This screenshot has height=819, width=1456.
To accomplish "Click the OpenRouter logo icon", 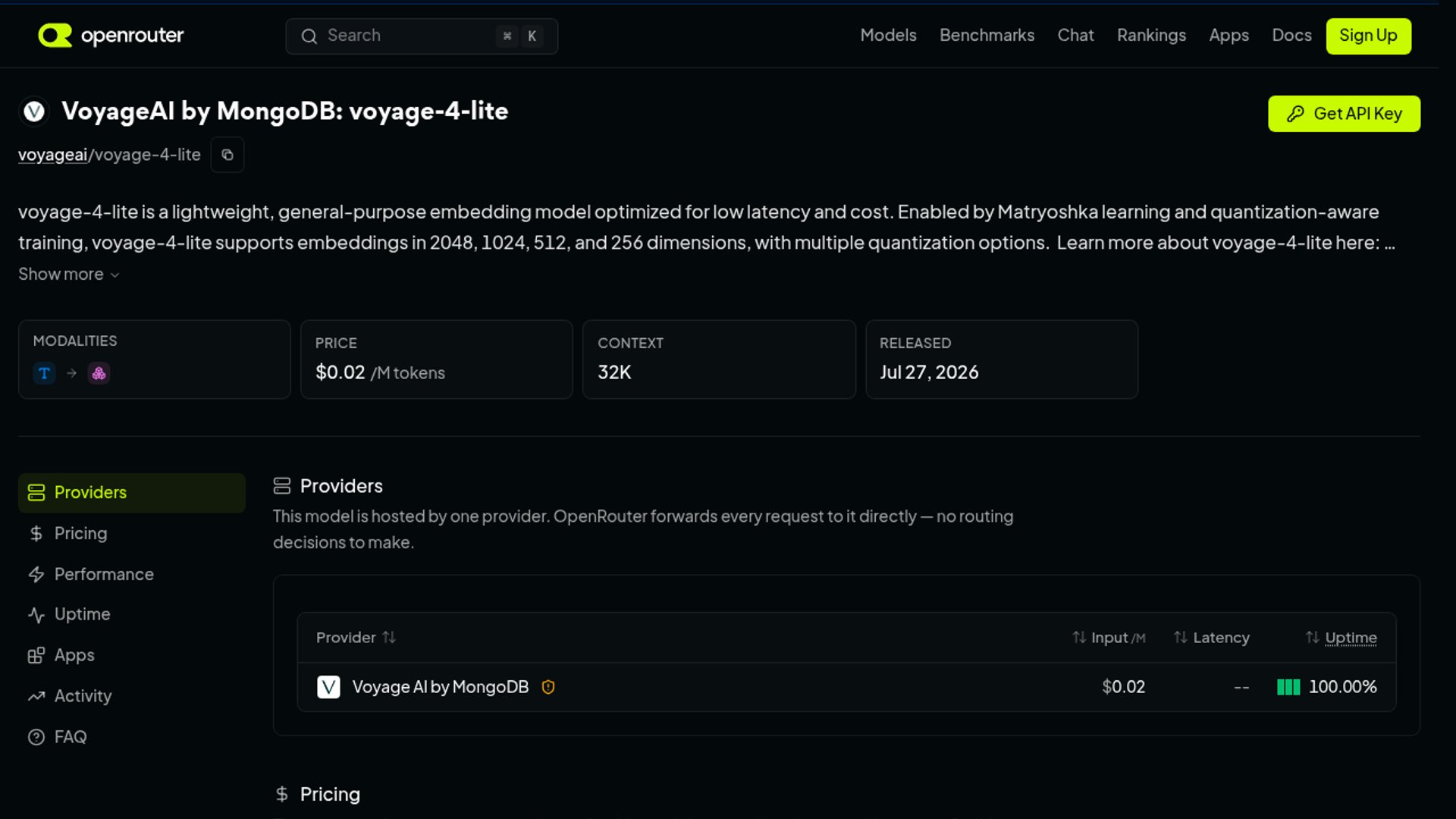I will coord(55,36).
